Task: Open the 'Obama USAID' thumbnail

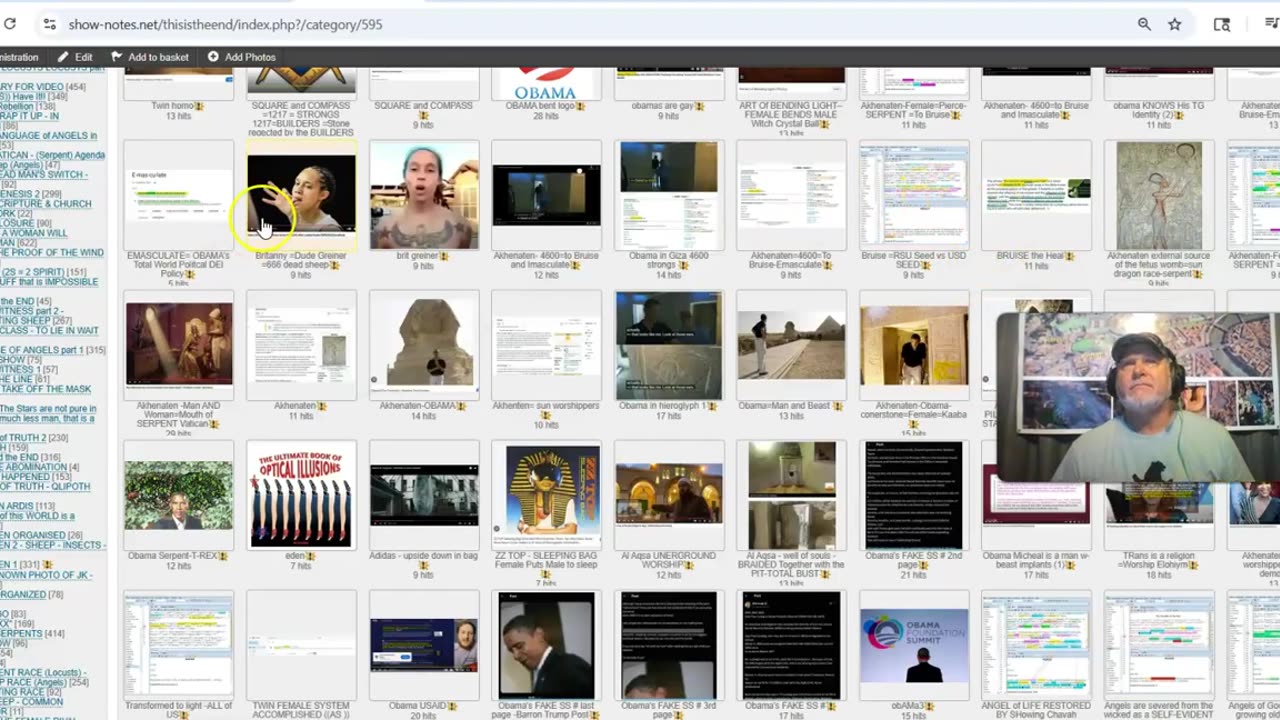Action: 424,645
